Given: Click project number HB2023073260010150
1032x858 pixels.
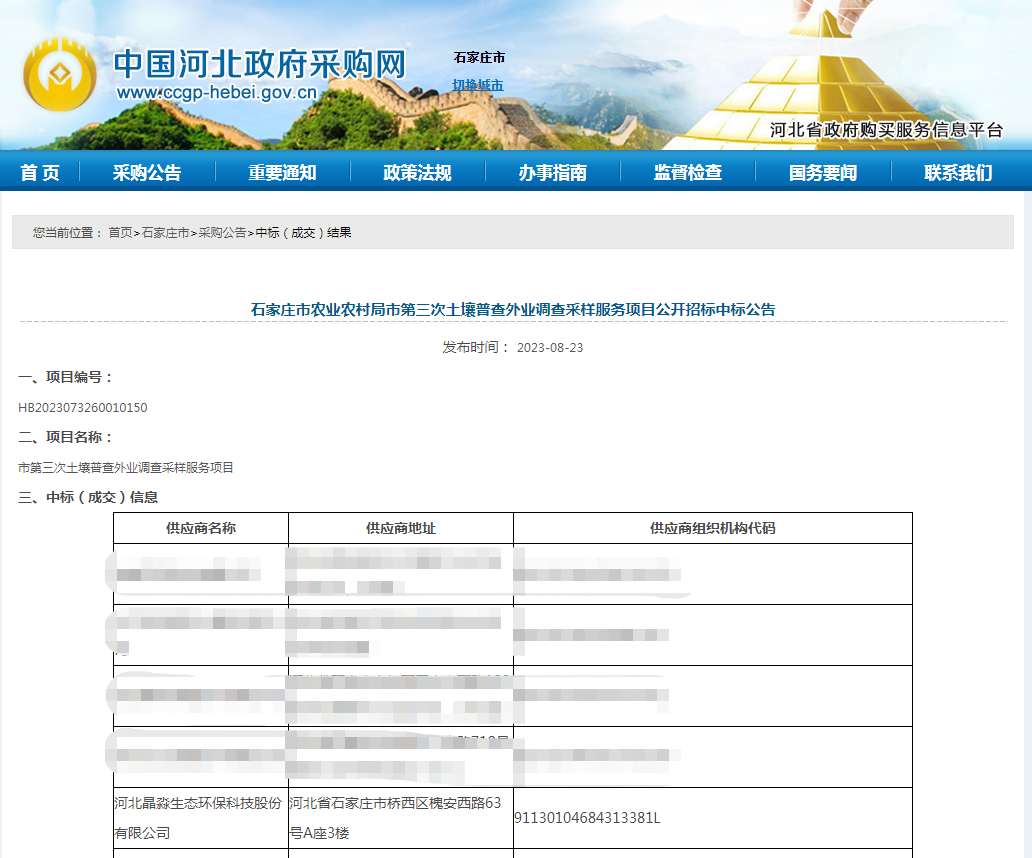Looking at the screenshot, I should coord(83,407).
